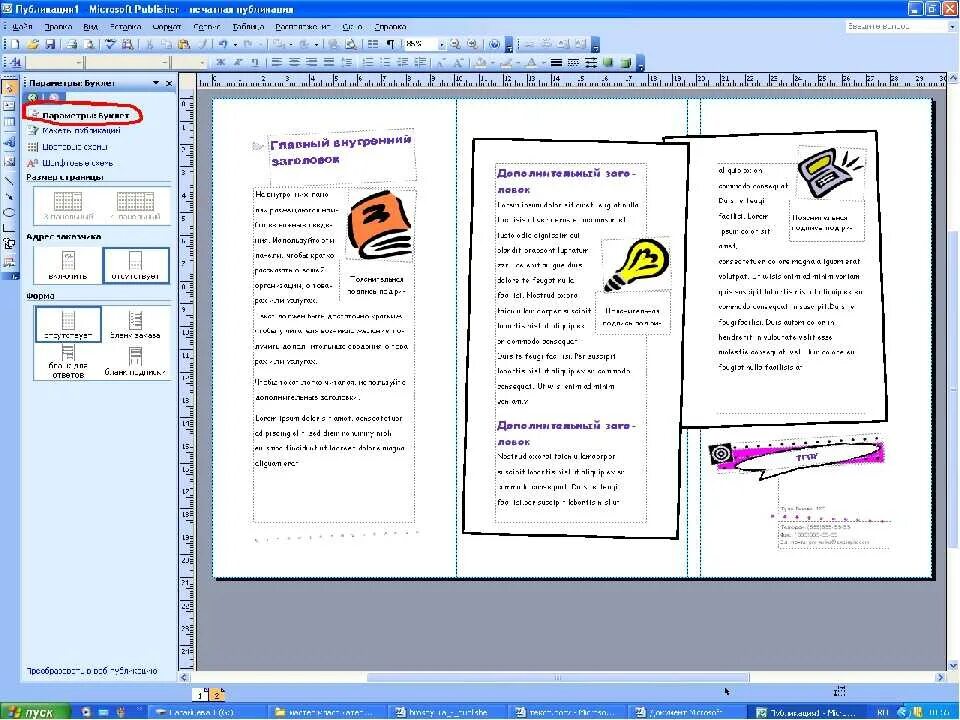
Task: Open the Вставка menu
Action: (x=126, y=27)
